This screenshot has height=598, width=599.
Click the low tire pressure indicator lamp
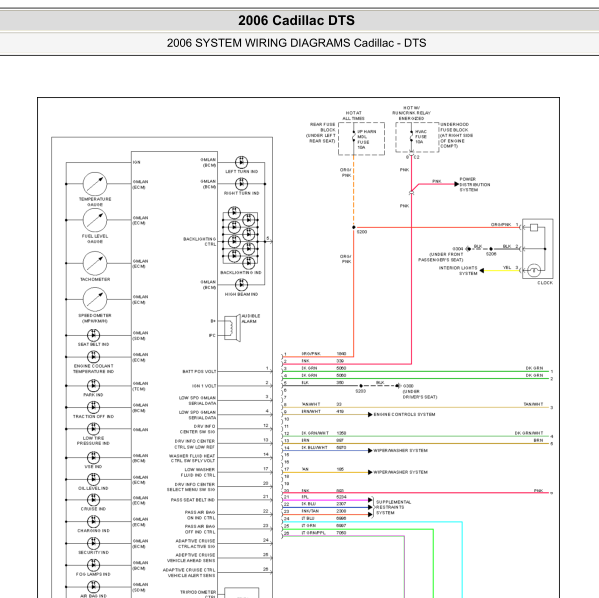93,429
